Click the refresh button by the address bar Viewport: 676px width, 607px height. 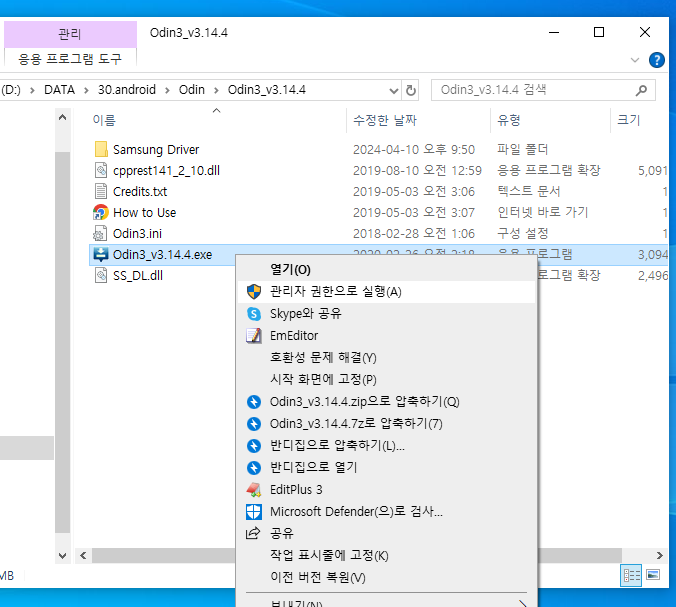411,90
